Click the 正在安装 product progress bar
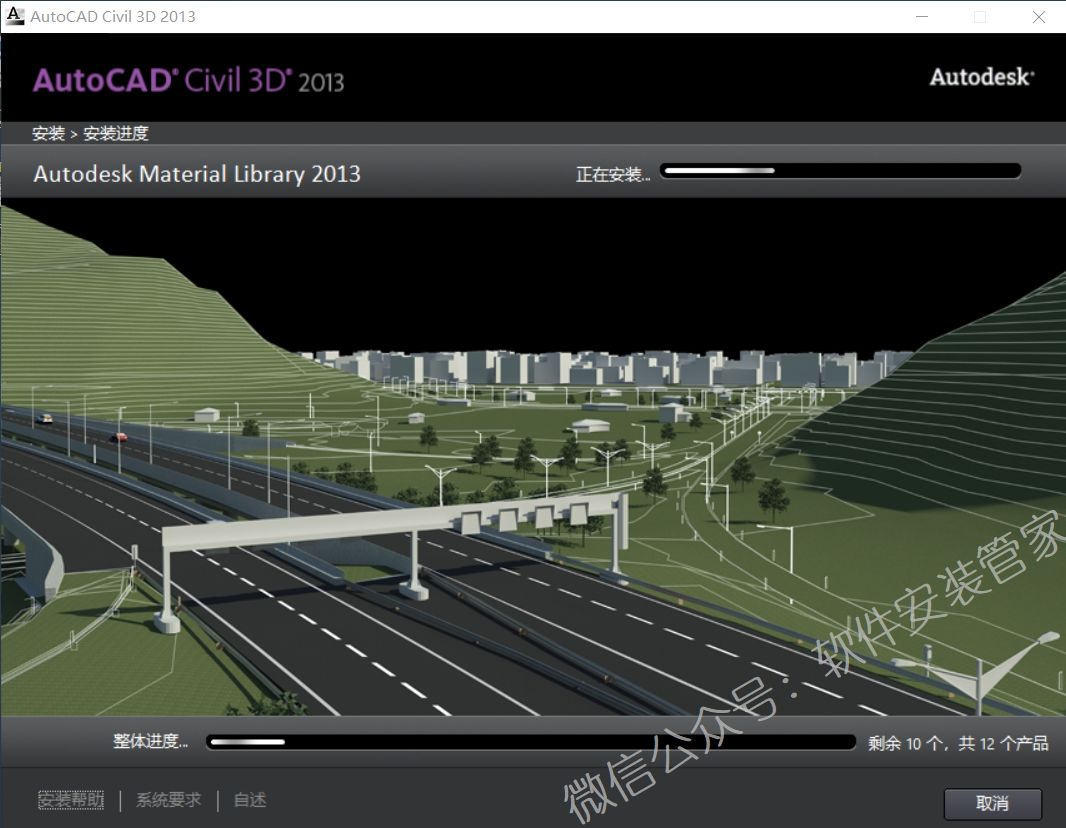 [x=840, y=171]
